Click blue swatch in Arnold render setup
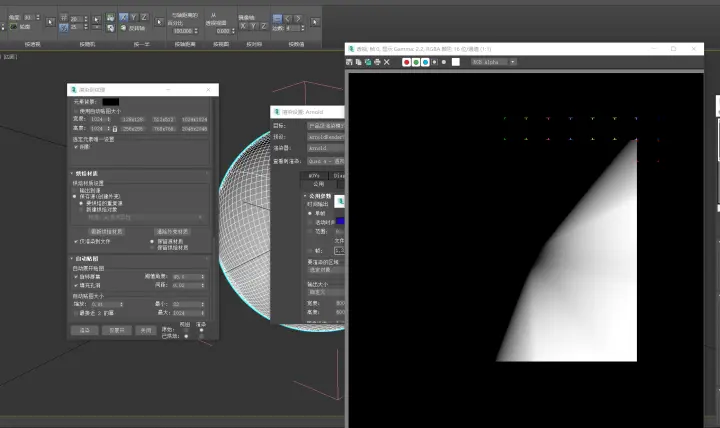 (x=340, y=222)
